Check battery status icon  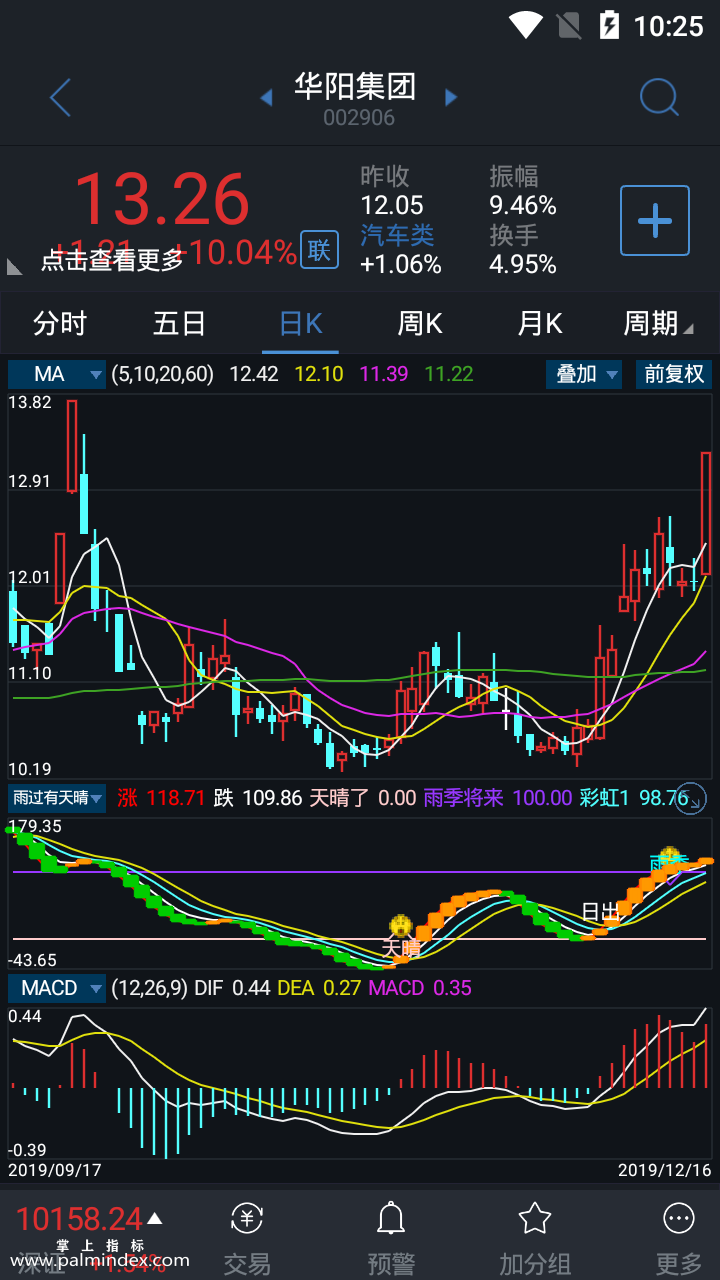609,24
